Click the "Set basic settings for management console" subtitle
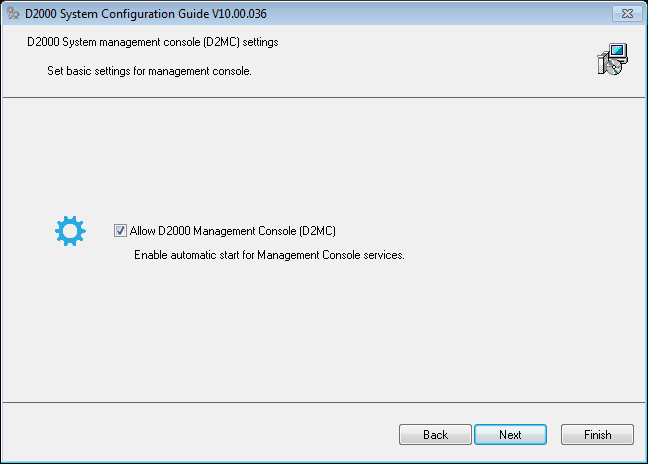648x464 pixels. click(x=149, y=72)
